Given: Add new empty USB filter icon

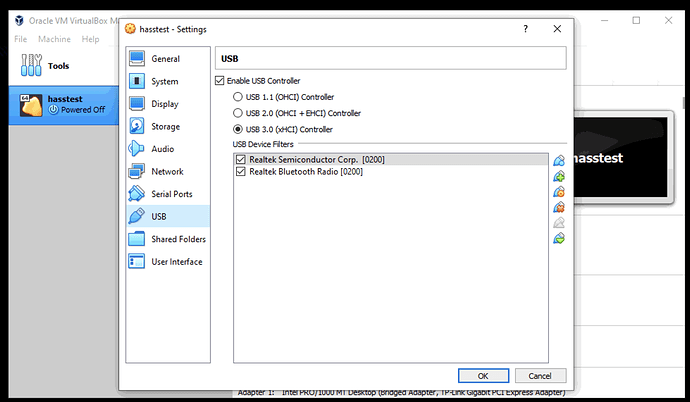Looking at the screenshot, I should pyautogui.click(x=559, y=161).
